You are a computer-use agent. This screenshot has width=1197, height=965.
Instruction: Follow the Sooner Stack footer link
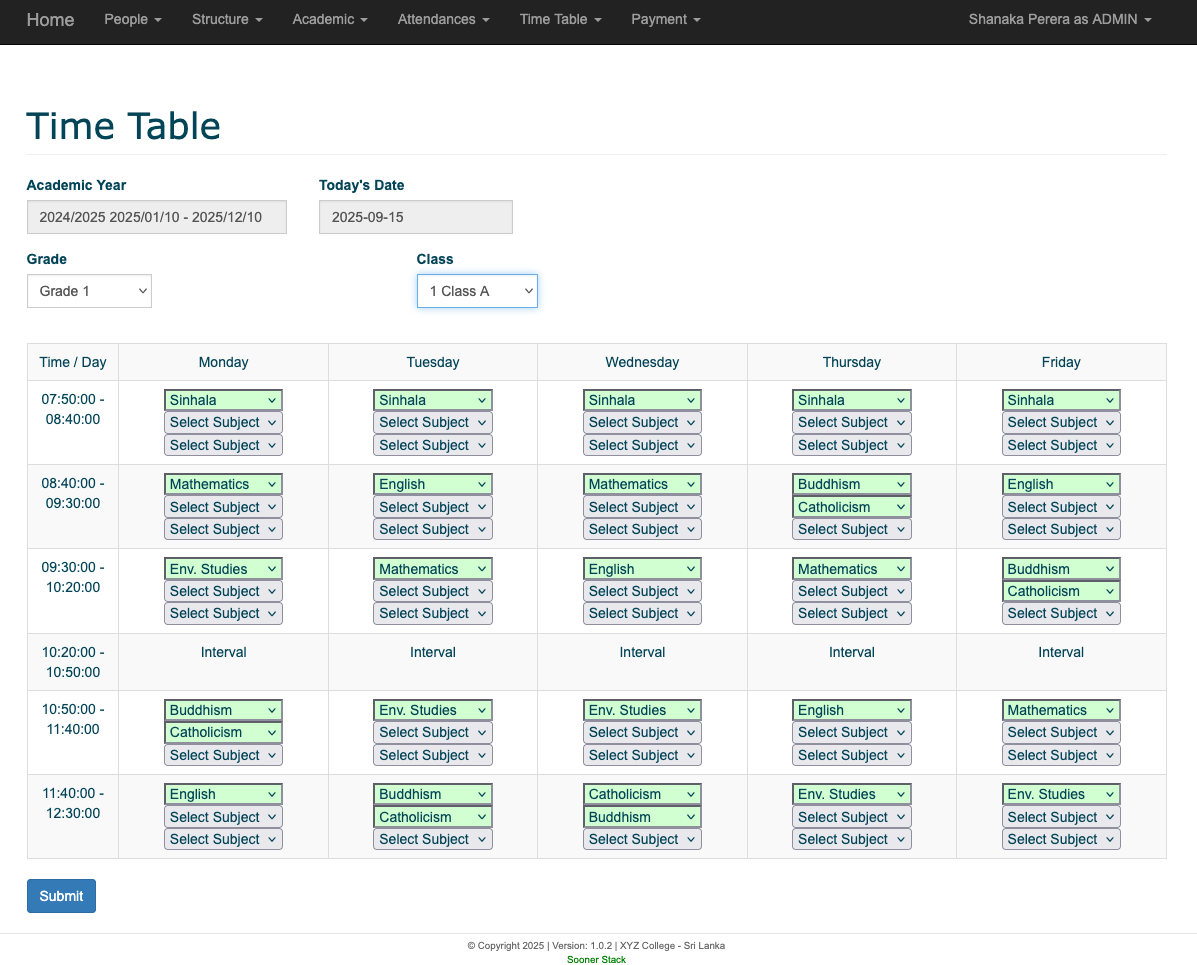(x=596, y=960)
